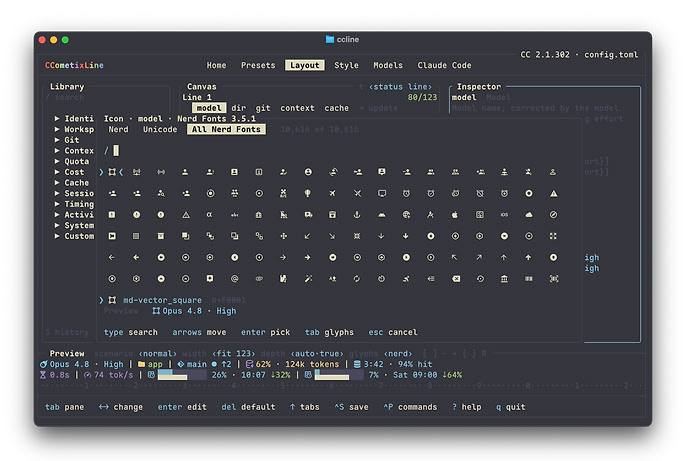690x461 pixels.
Task: Click the ccline folder icon in title bar
Action: pyautogui.click(x=330, y=39)
